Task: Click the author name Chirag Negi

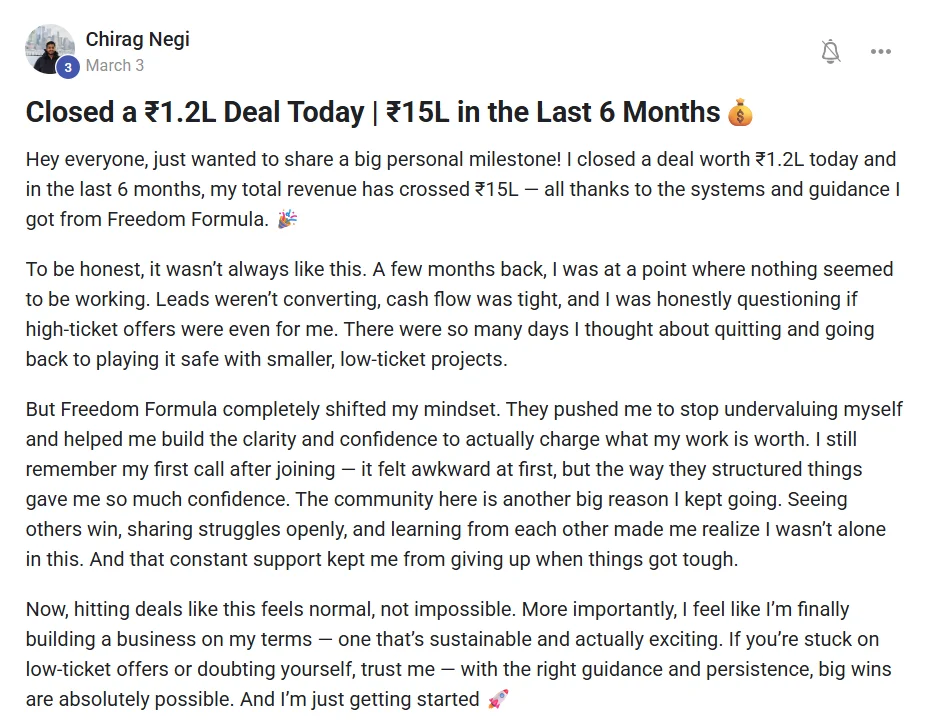Action: [x=137, y=39]
